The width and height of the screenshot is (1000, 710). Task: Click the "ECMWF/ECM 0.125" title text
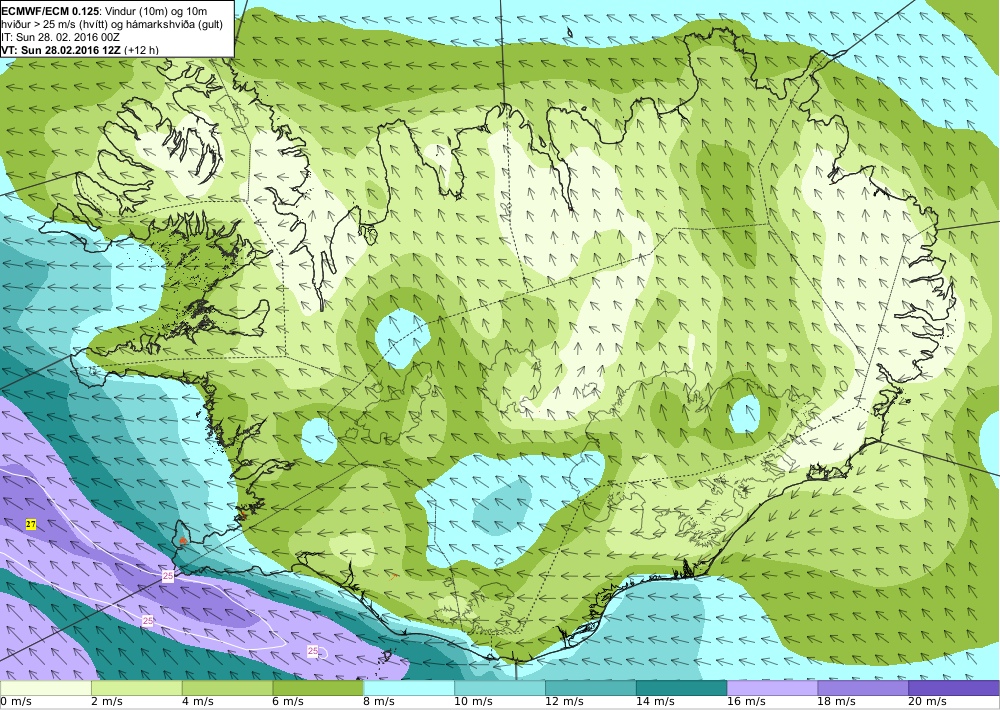[50, 11]
